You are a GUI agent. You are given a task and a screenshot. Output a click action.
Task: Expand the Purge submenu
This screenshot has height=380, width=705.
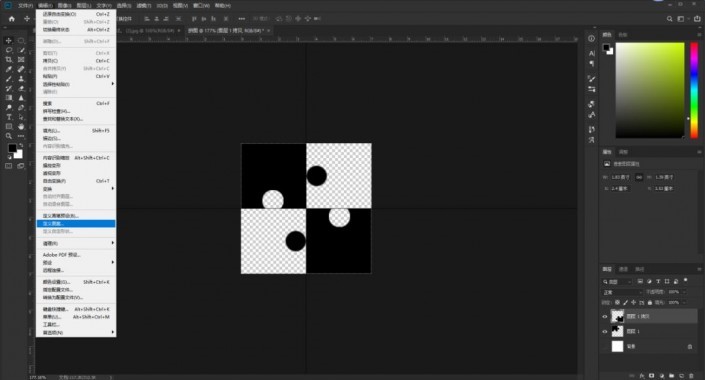click(76, 243)
